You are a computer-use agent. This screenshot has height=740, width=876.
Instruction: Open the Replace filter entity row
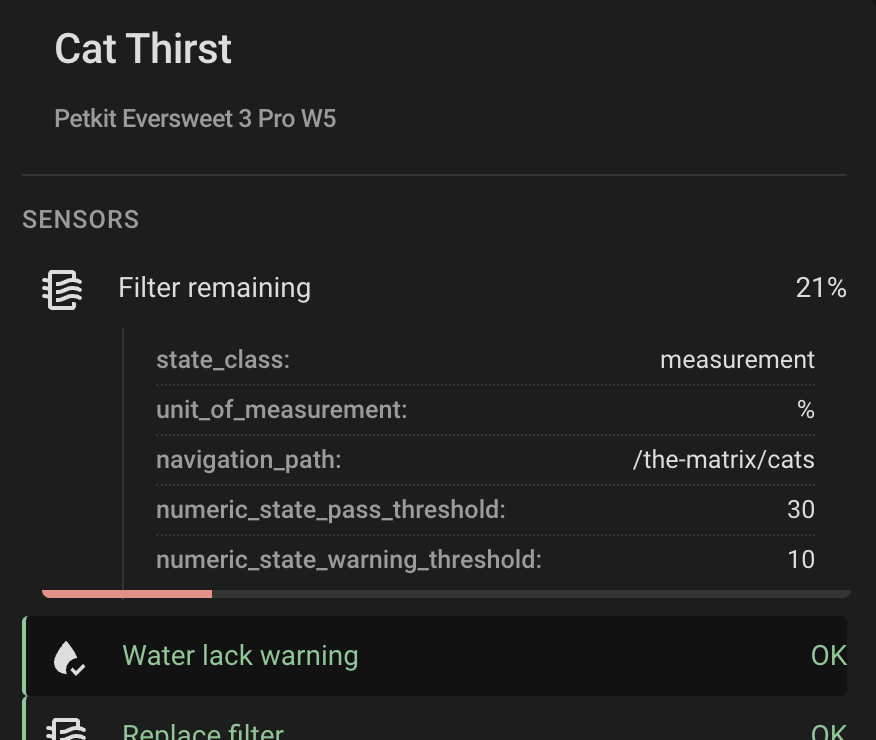click(x=203, y=731)
